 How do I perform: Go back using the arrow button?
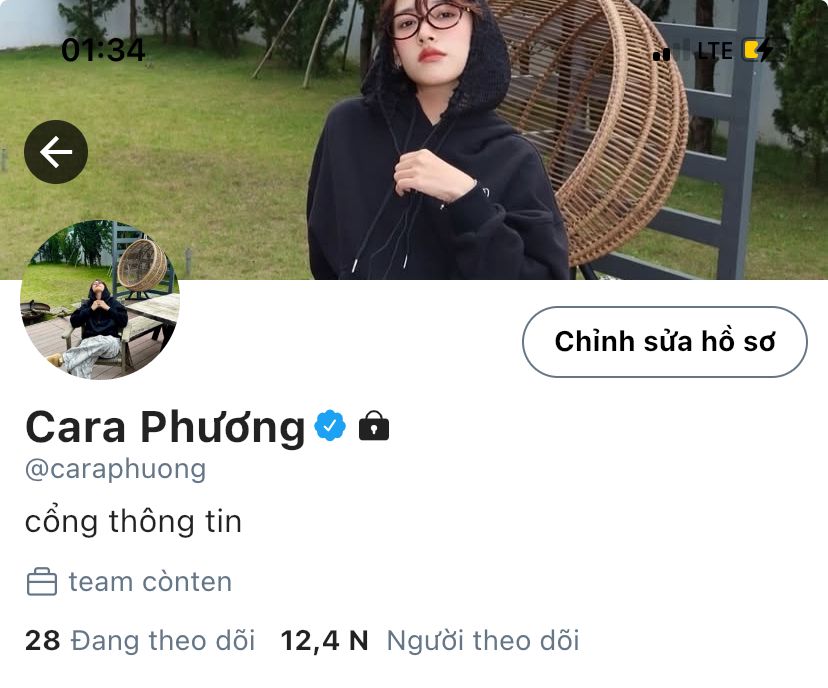tap(56, 152)
